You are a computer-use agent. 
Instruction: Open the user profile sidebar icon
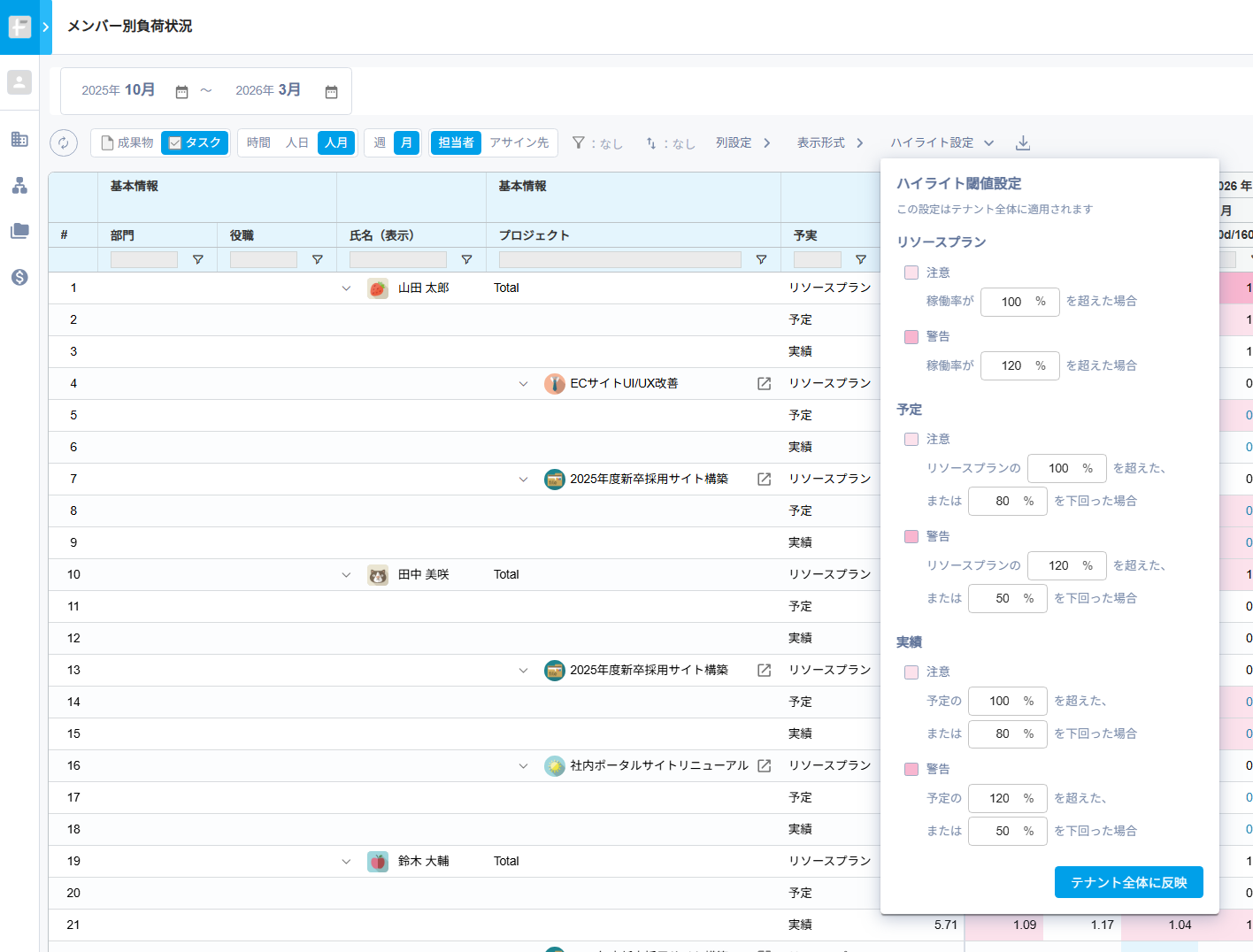pyautogui.click(x=19, y=82)
